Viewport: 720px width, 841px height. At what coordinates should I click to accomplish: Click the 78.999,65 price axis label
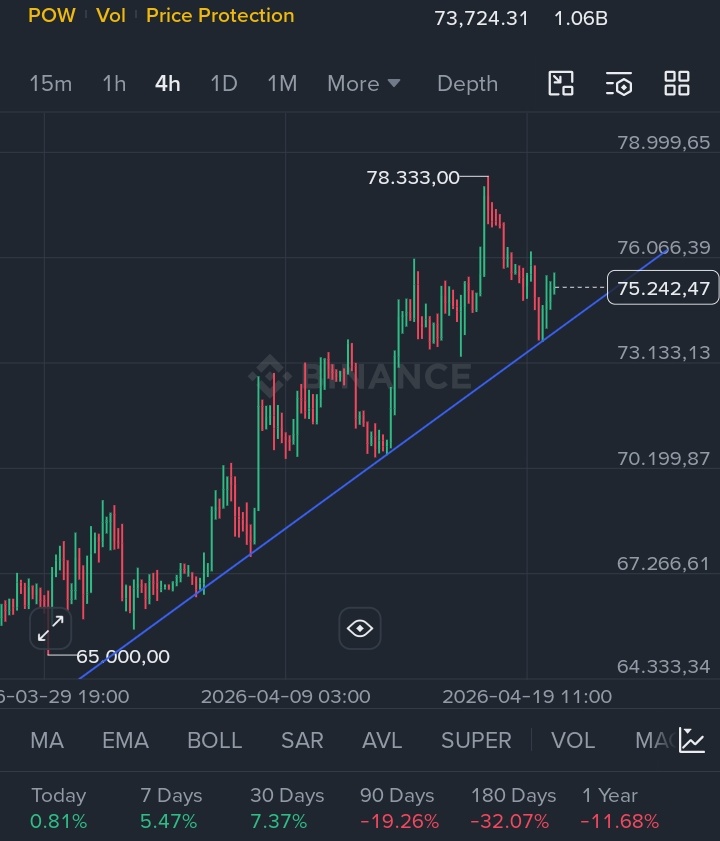[x=663, y=143]
